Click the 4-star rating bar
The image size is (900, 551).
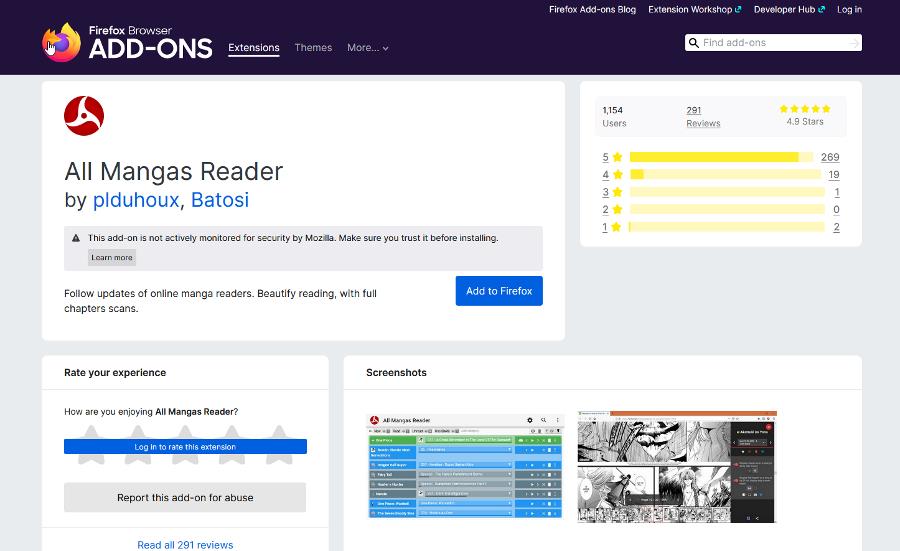(x=726, y=174)
